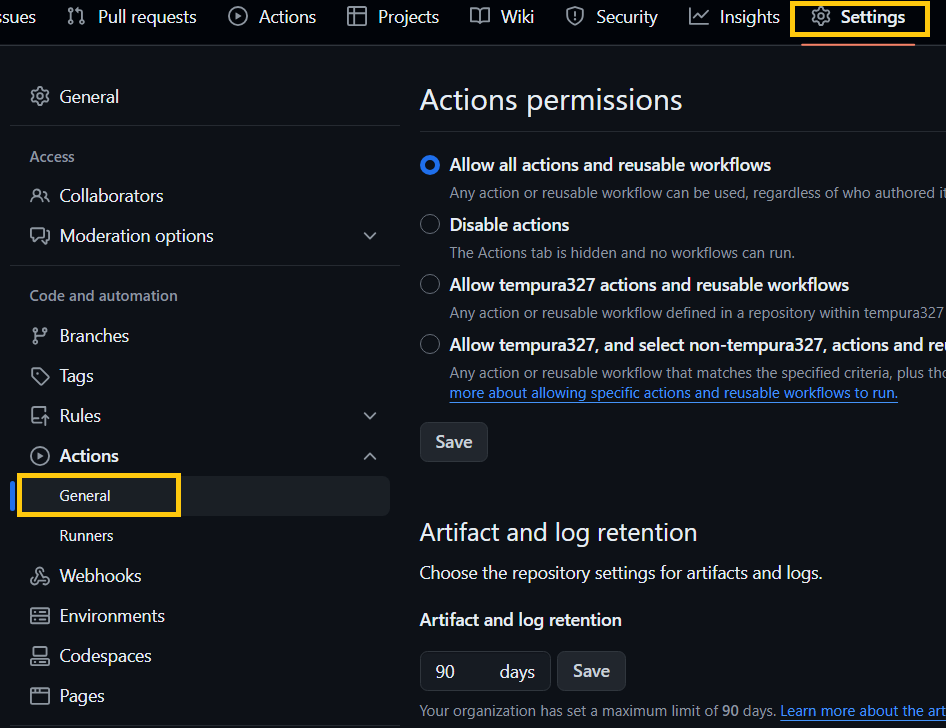
Task: Click the Projects table icon
Action: (x=357, y=16)
